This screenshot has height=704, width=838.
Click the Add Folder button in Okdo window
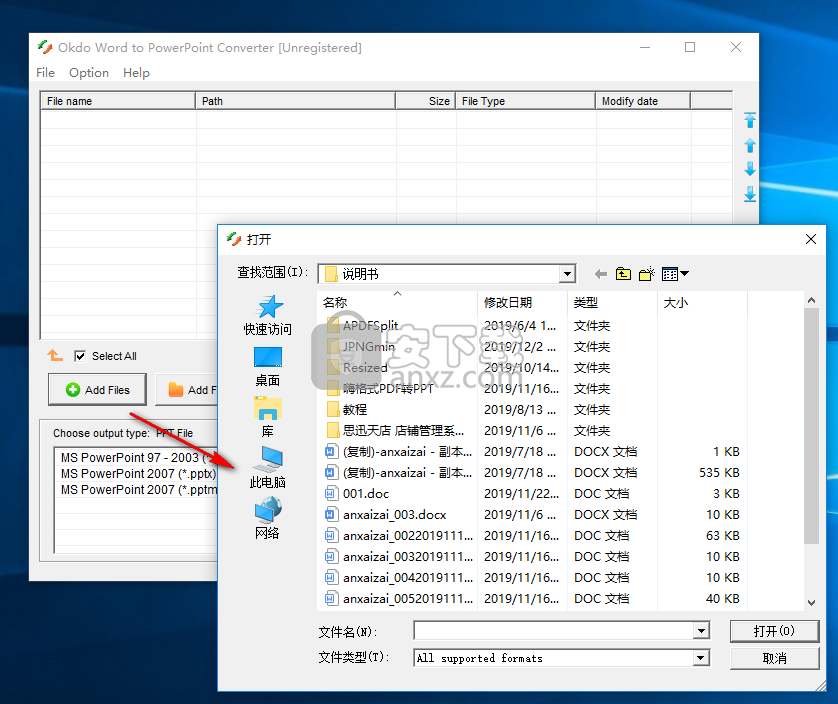pos(187,390)
